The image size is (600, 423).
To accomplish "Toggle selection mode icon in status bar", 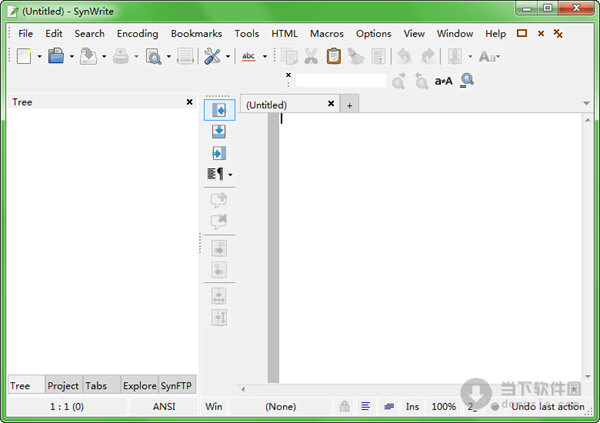I will click(x=389, y=406).
